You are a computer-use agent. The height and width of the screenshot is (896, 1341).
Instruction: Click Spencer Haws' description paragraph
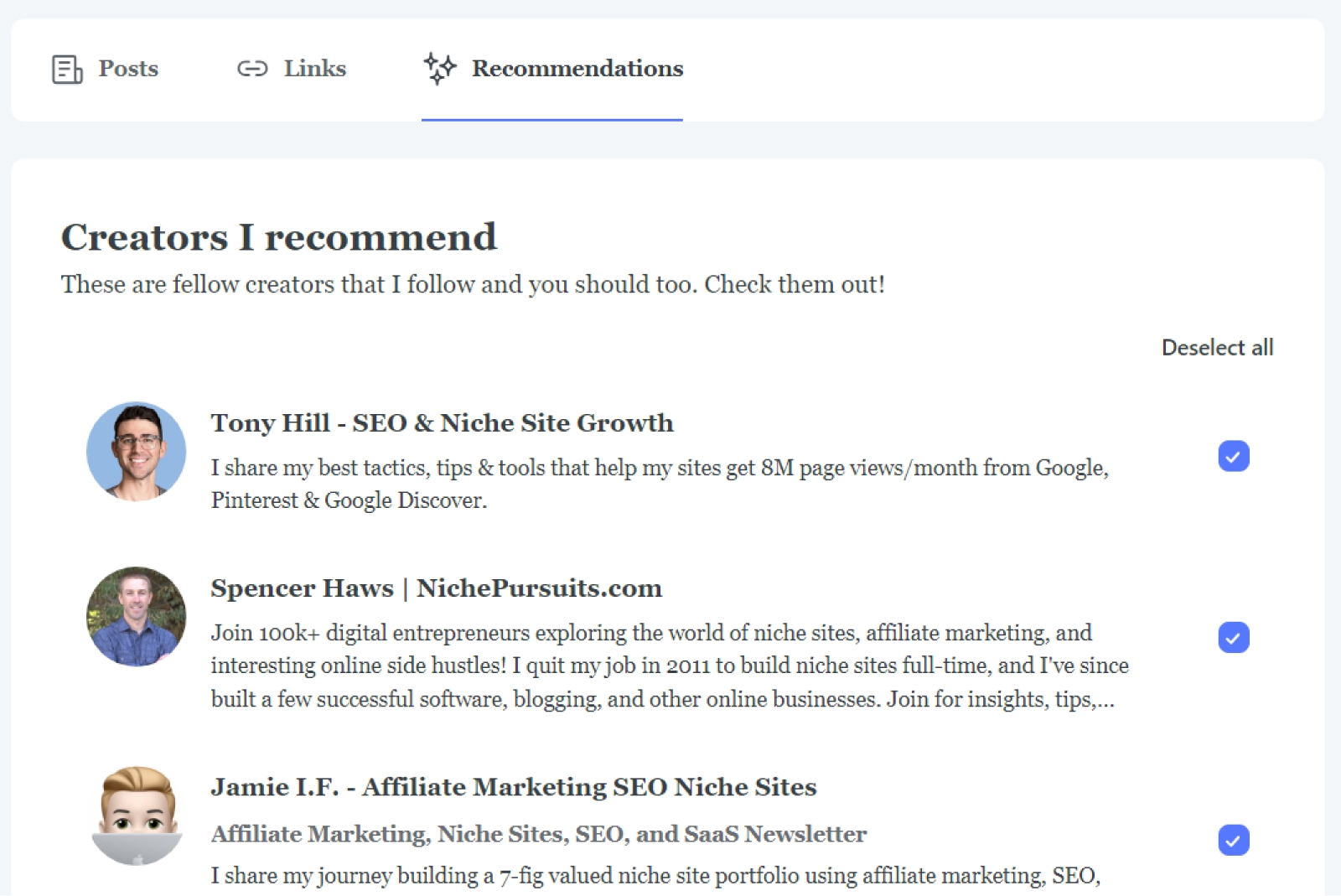click(669, 666)
